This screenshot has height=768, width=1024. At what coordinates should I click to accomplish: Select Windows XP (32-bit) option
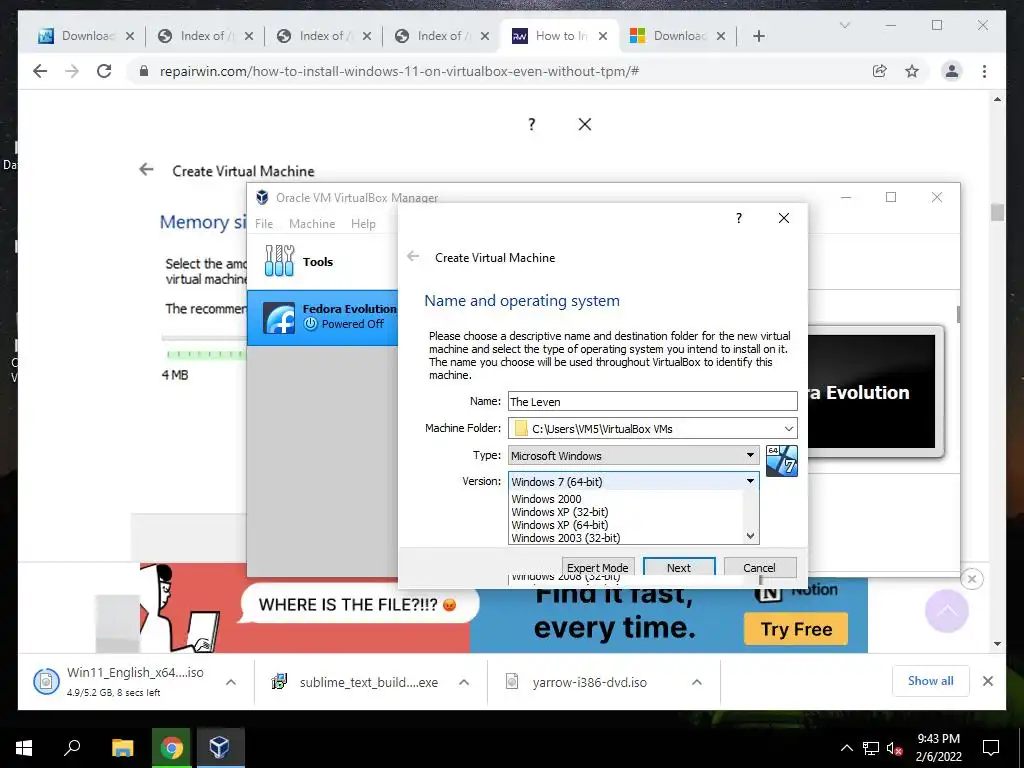560,512
